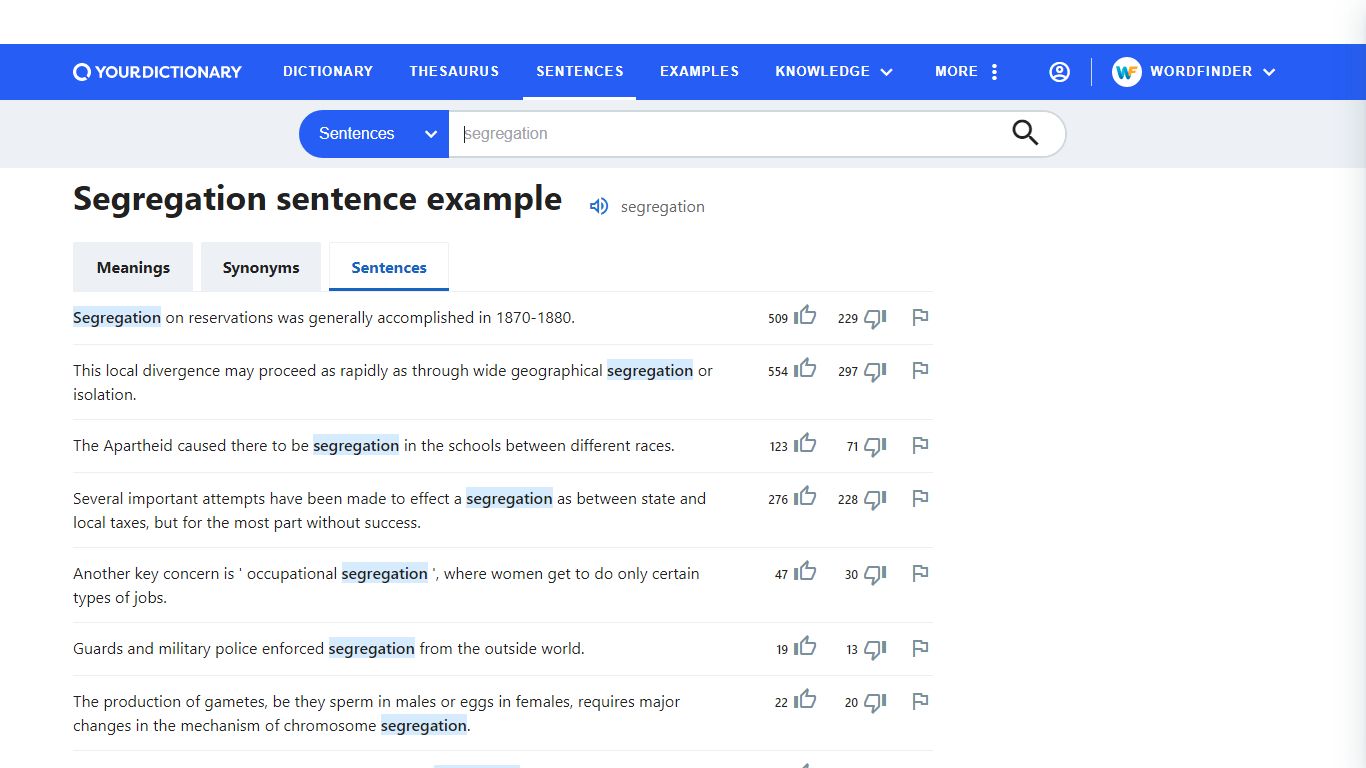Image resolution: width=1366 pixels, height=768 pixels.
Task: Upvote the '1870-1880 reservations' sentence
Action: pyautogui.click(x=805, y=316)
